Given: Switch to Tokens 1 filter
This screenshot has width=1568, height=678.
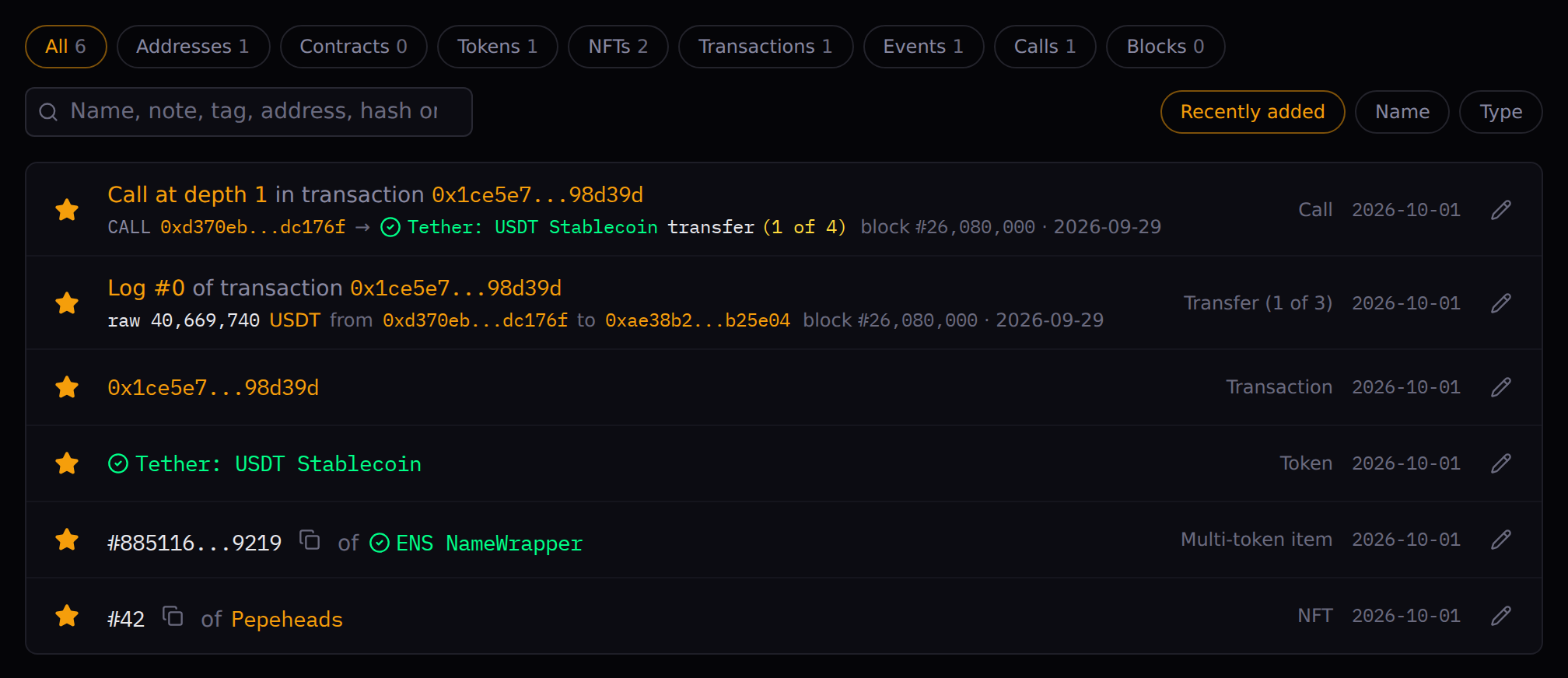Looking at the screenshot, I should (x=498, y=47).
